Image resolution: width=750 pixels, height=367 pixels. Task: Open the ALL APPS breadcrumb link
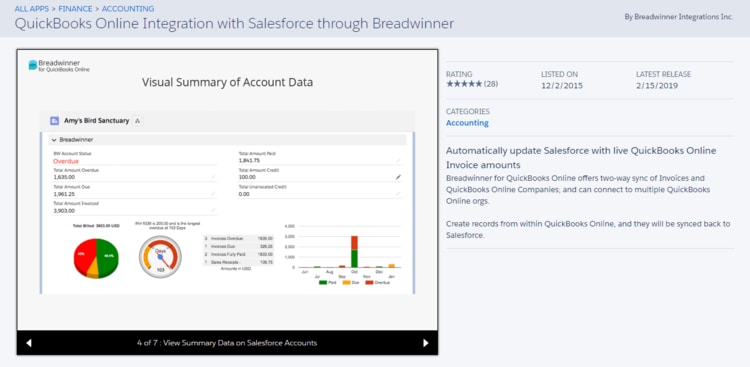coord(32,9)
